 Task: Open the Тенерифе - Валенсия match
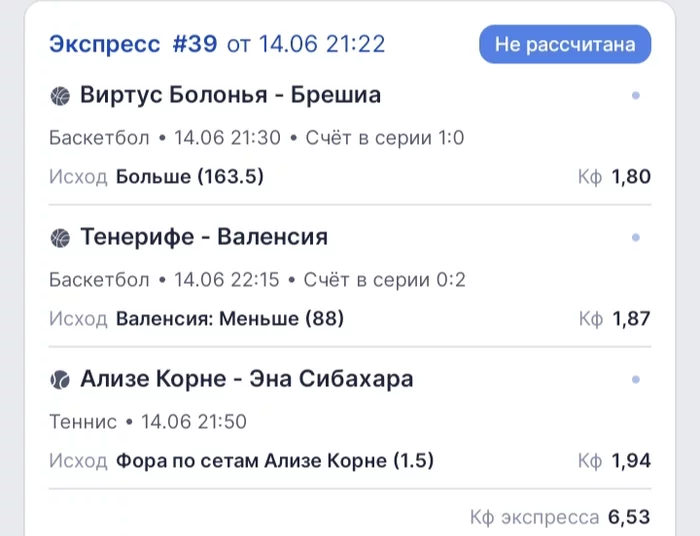tap(204, 238)
